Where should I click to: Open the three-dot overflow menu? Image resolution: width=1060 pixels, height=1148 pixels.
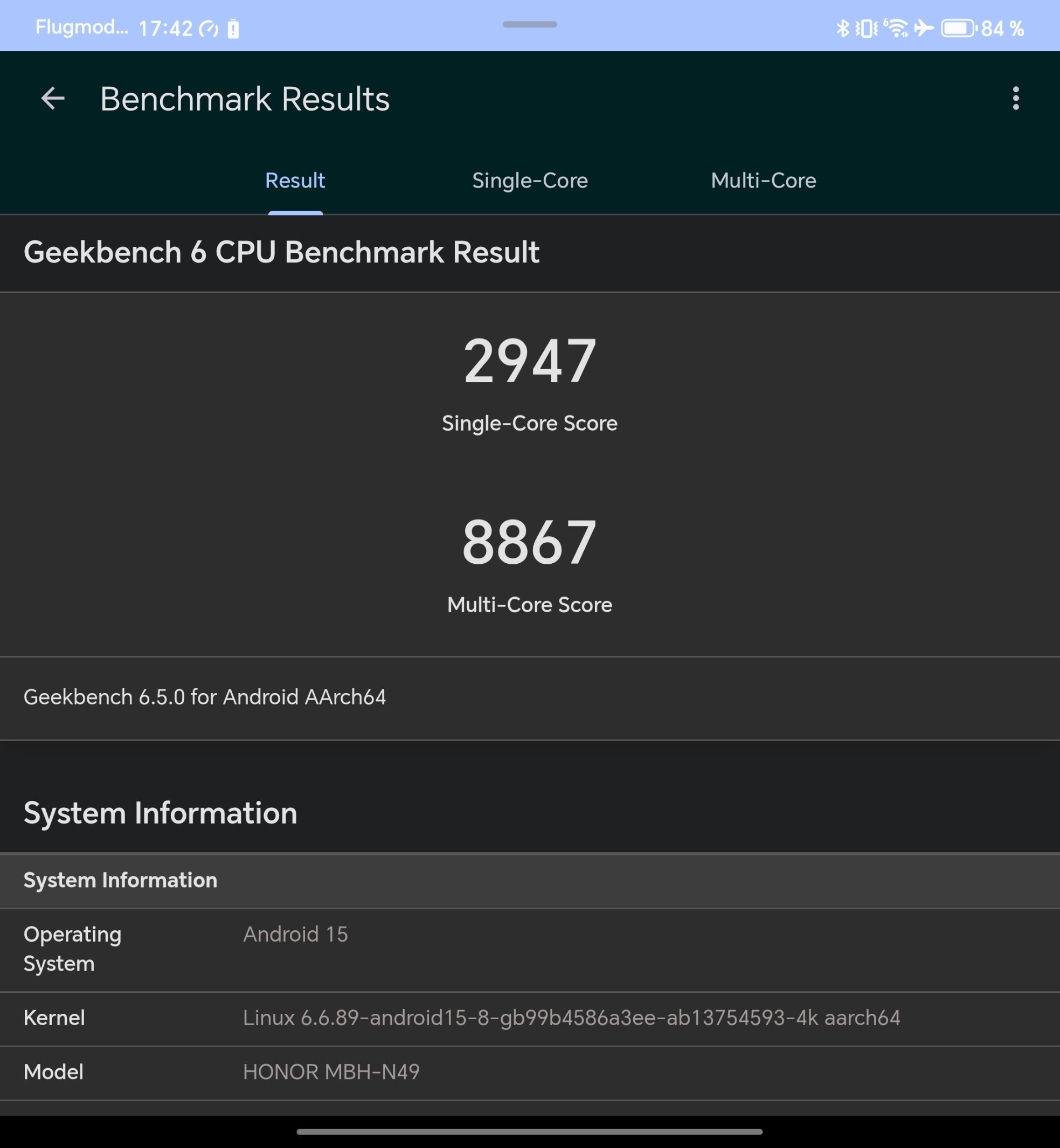pos(1015,99)
